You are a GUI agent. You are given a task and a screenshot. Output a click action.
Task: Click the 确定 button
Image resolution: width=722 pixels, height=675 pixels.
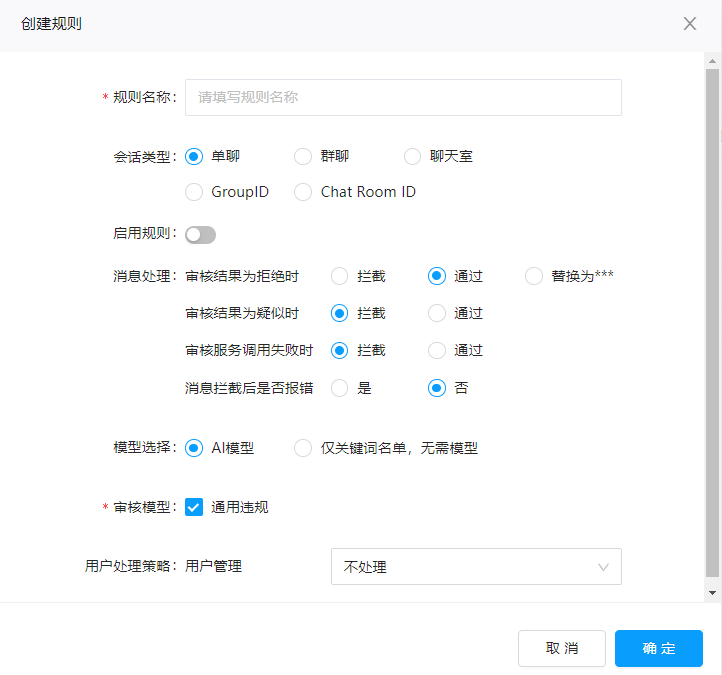coord(658,648)
